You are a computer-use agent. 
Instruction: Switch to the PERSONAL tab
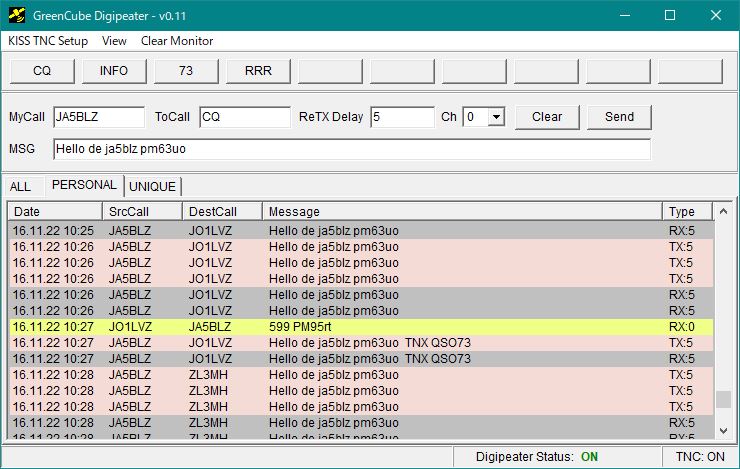[84, 185]
